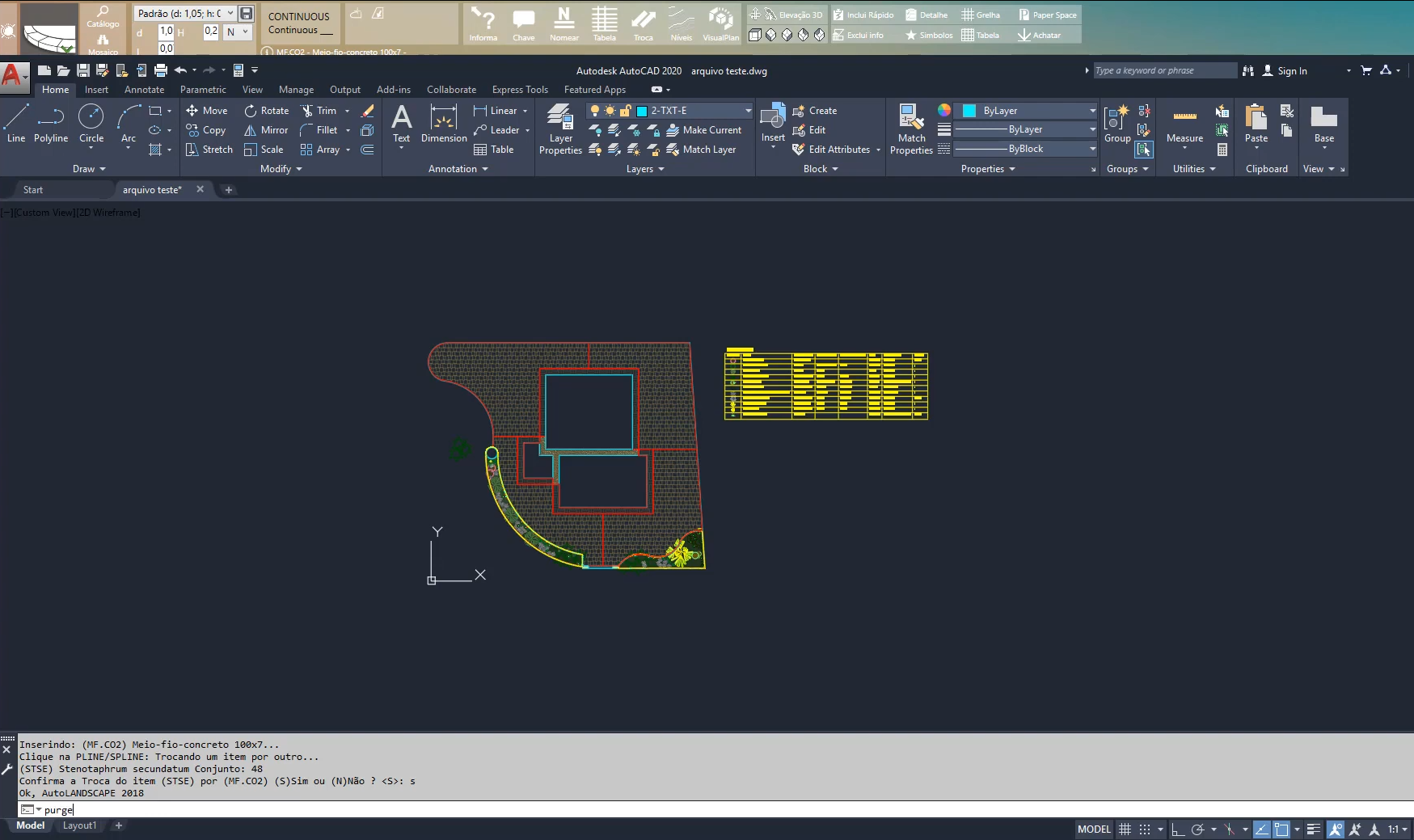
Task: Pick the Arc drawing tool
Action: 128,123
